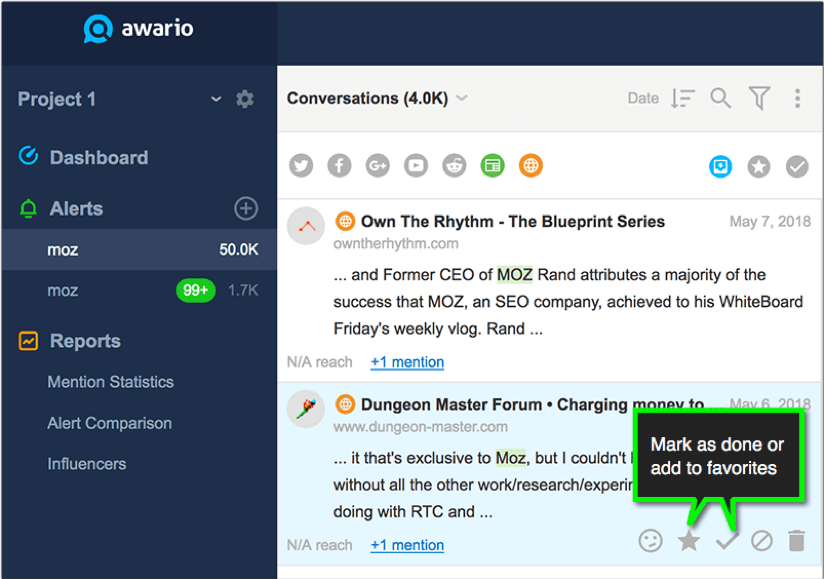This screenshot has height=579, width=824.
Task: Expand the Project 1 dropdown chevron
Action: [216, 99]
